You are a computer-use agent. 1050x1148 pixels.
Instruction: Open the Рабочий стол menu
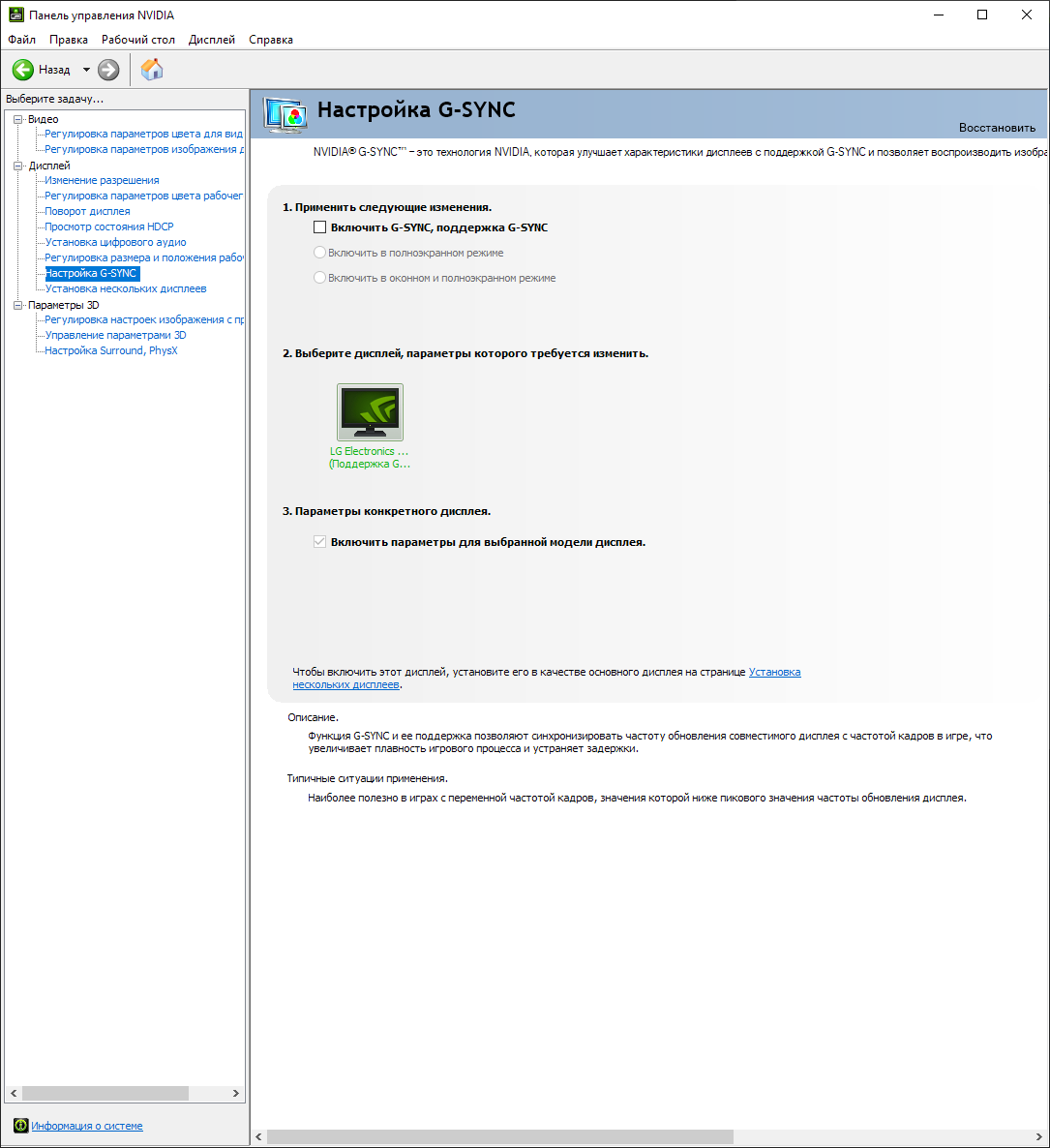point(138,40)
